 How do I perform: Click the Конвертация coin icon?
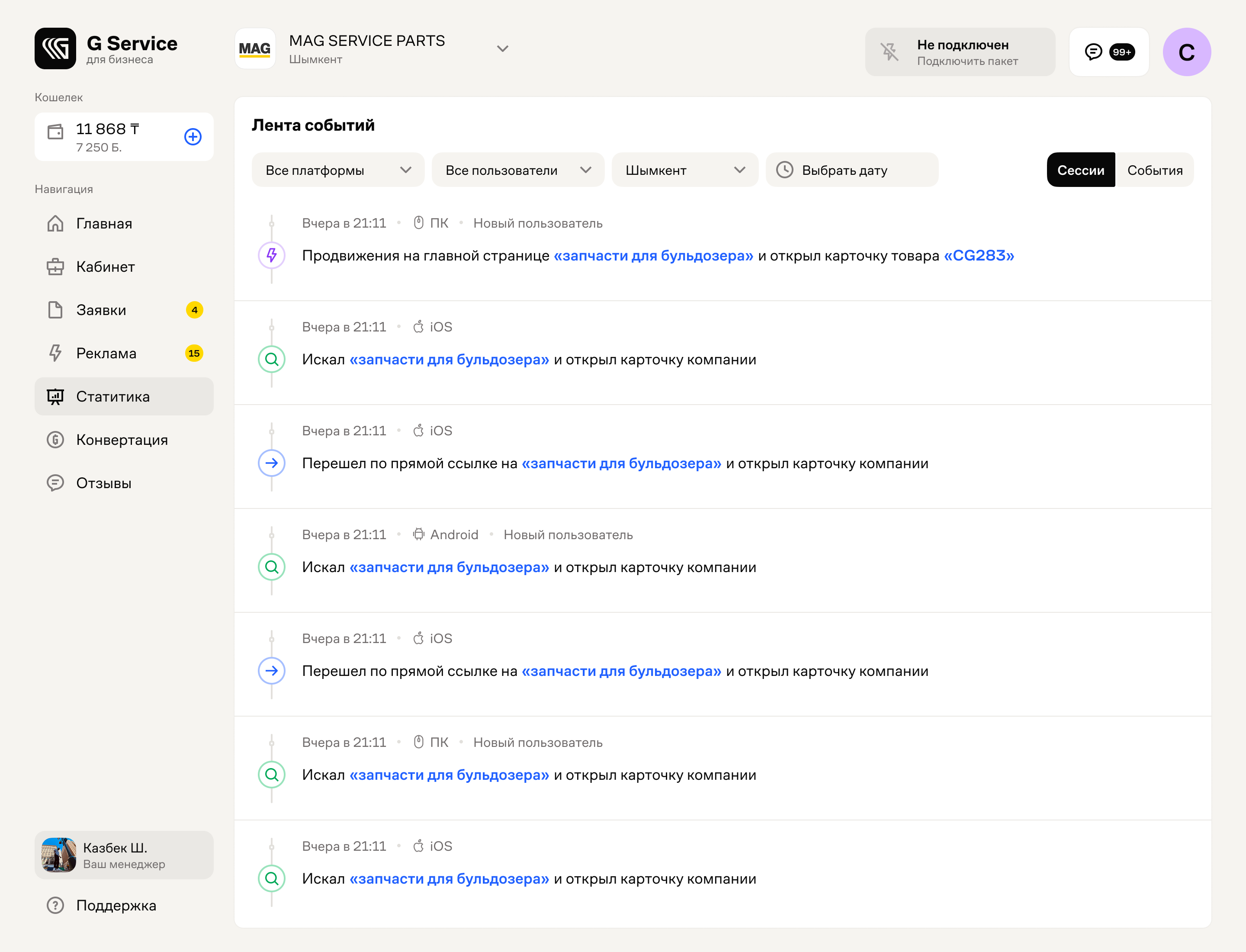pyautogui.click(x=55, y=440)
